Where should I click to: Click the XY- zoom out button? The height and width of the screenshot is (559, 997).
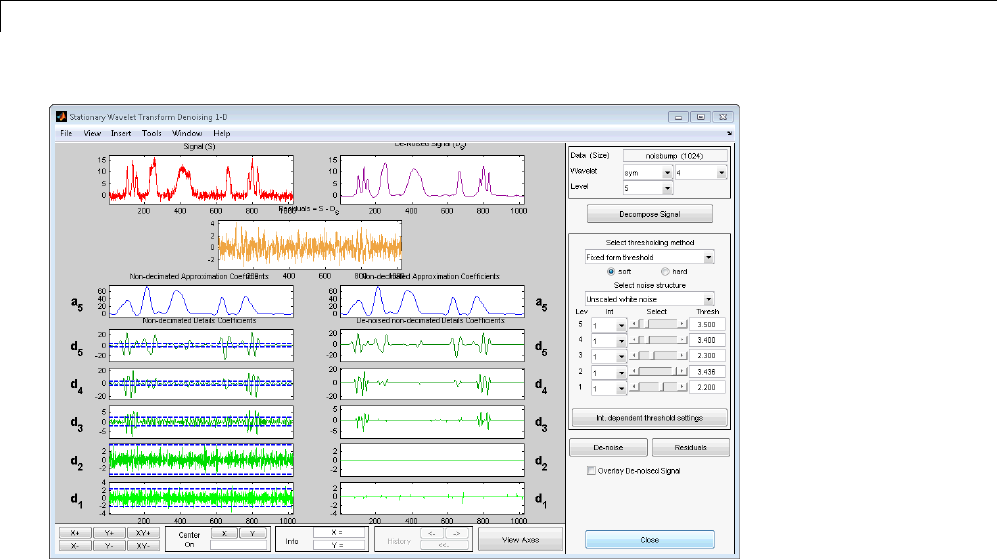pos(144,546)
